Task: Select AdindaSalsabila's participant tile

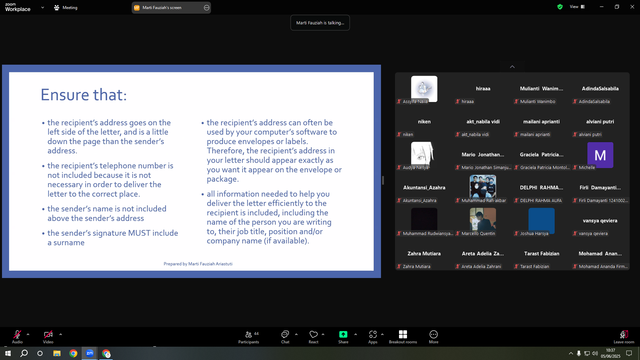Action: [x=600, y=89]
